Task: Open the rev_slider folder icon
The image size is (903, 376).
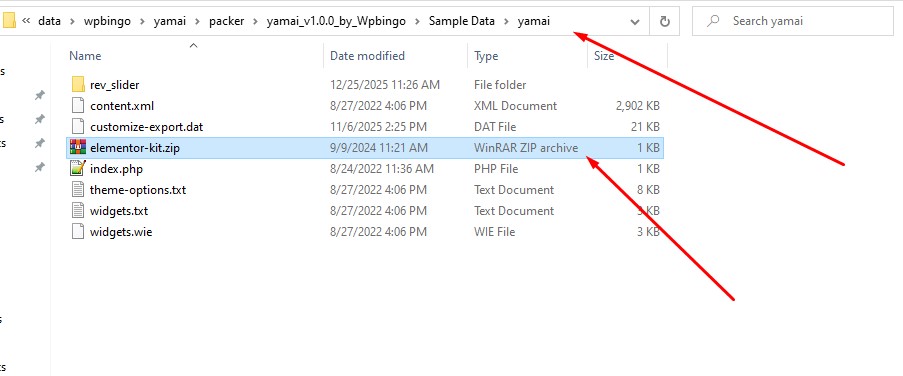Action: pos(78,85)
